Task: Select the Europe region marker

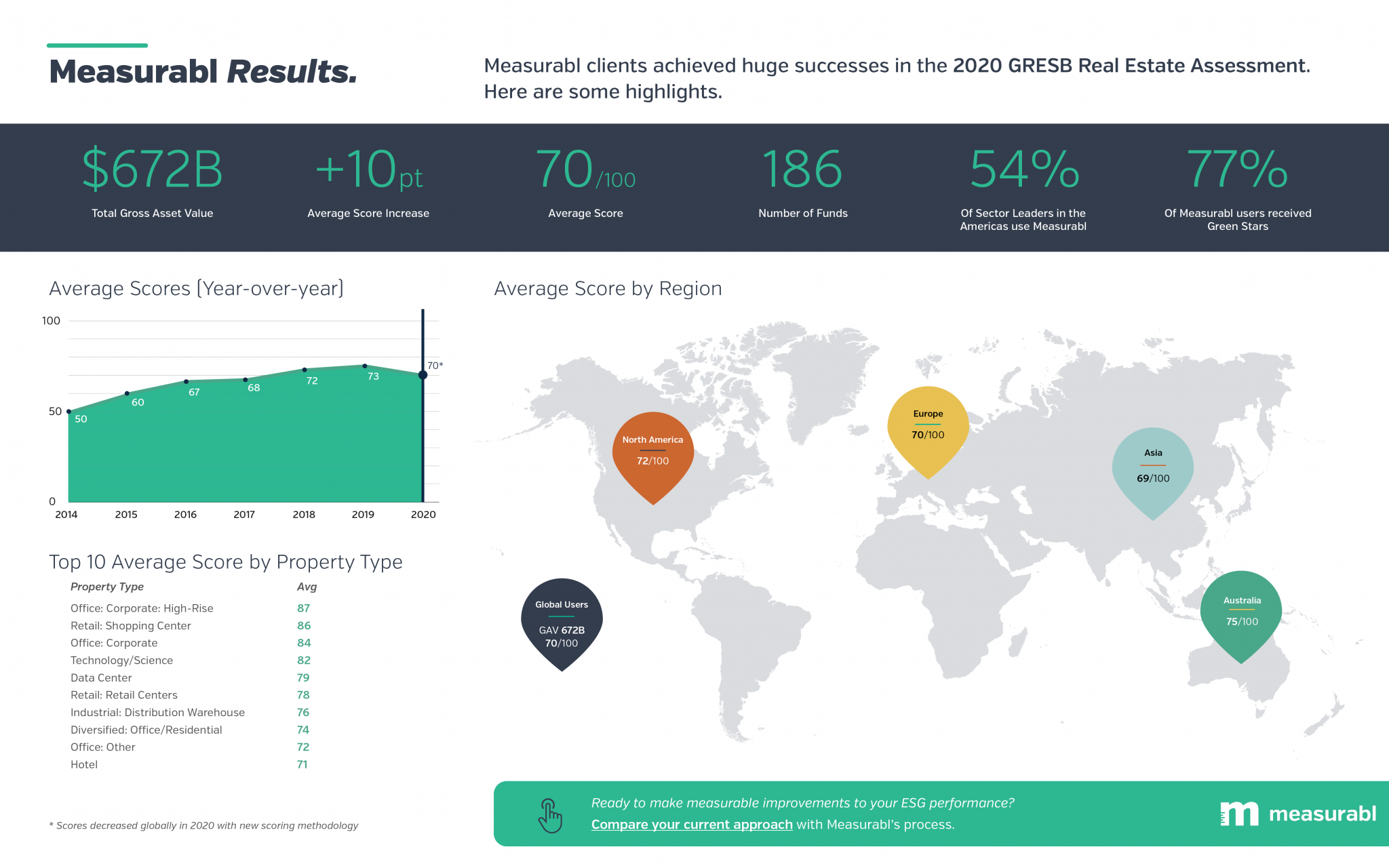Action: click(927, 424)
